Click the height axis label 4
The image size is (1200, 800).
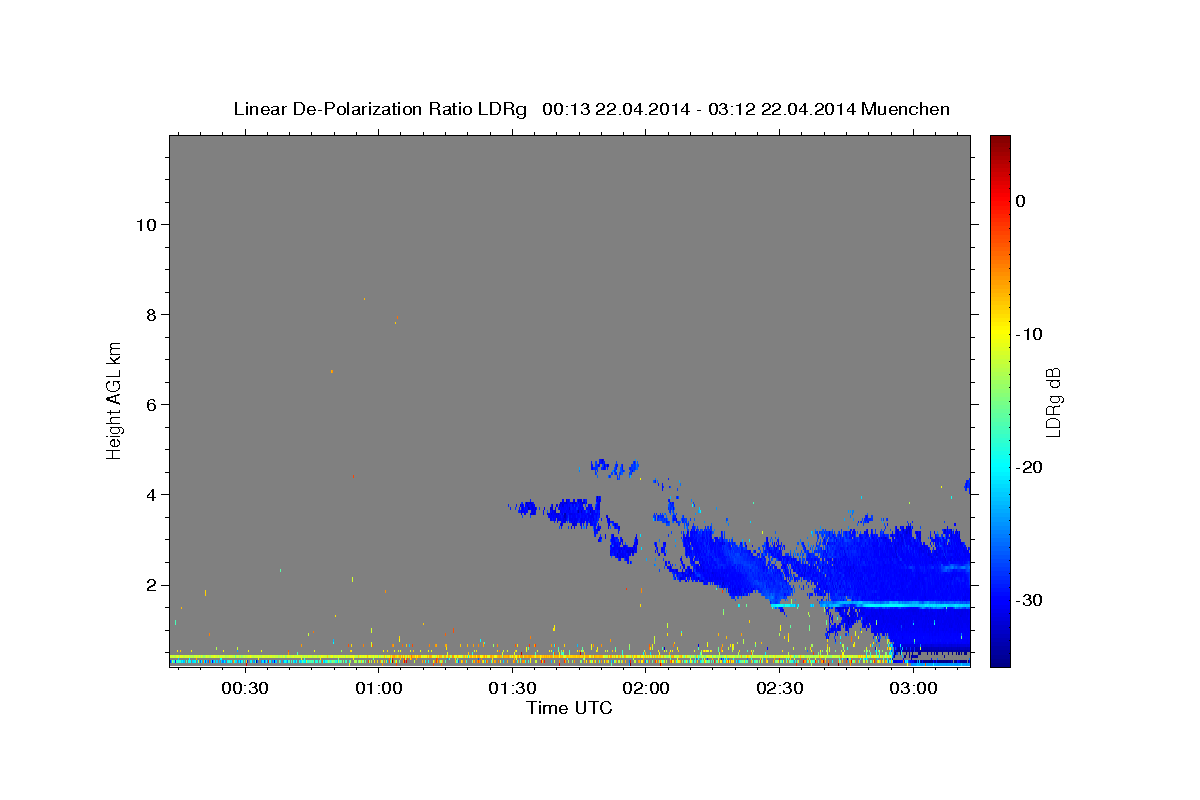coord(150,494)
